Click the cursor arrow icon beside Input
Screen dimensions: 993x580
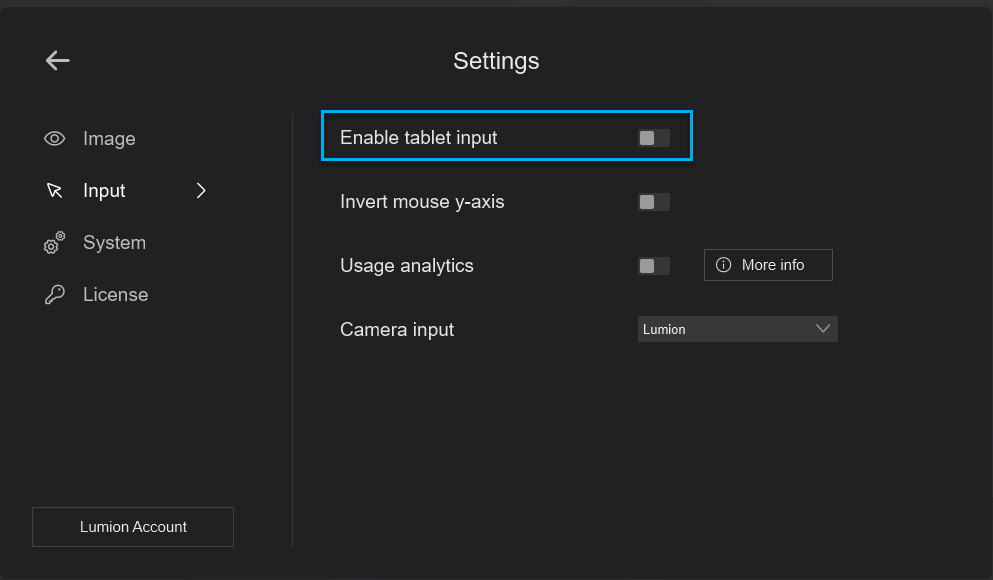pyautogui.click(x=54, y=191)
